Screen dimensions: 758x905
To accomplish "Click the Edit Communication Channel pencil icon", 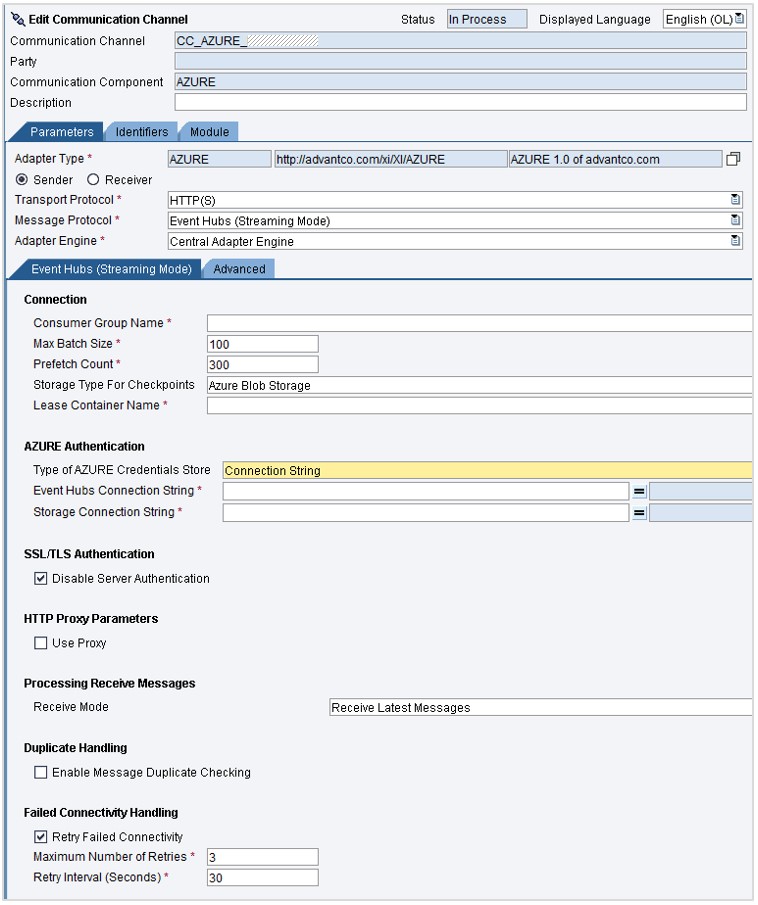I will click(18, 20).
